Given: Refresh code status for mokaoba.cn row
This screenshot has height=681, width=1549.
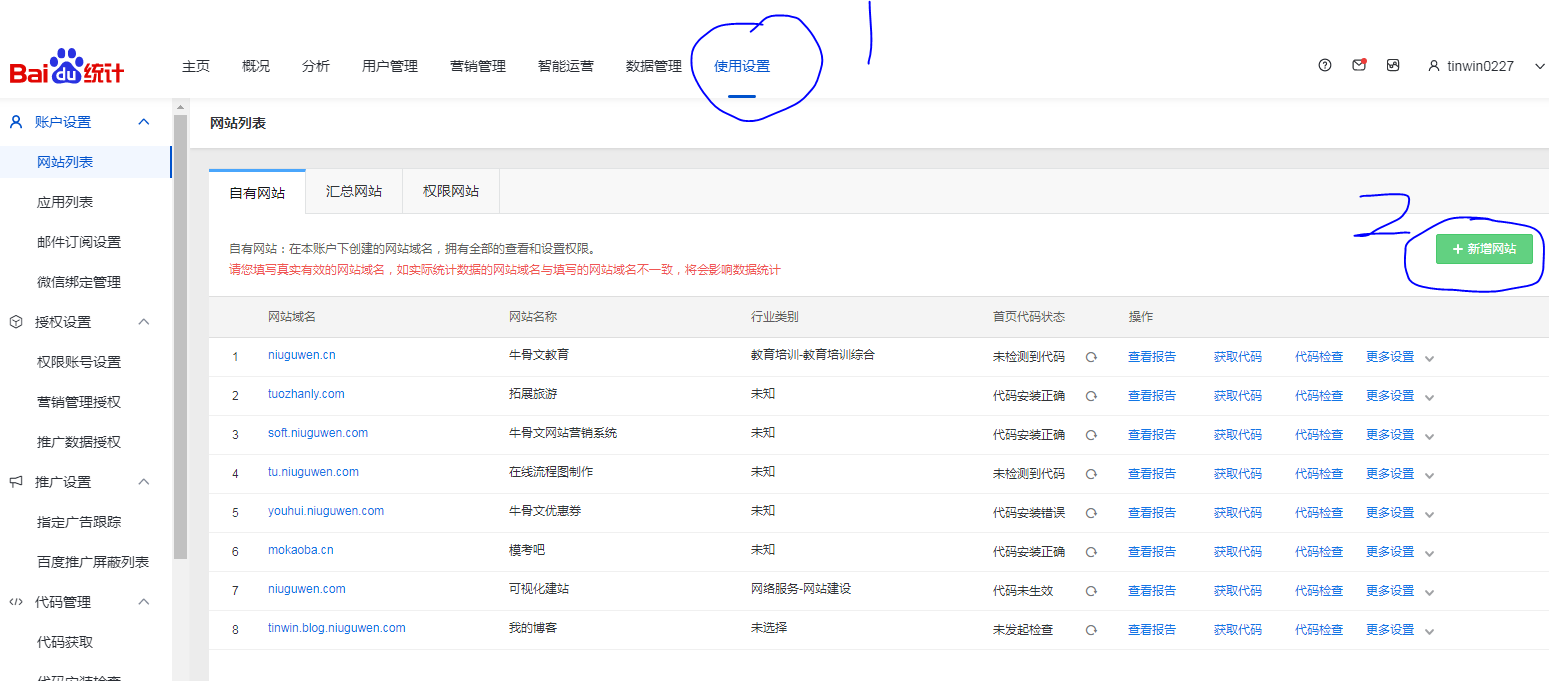Looking at the screenshot, I should (x=1091, y=552).
